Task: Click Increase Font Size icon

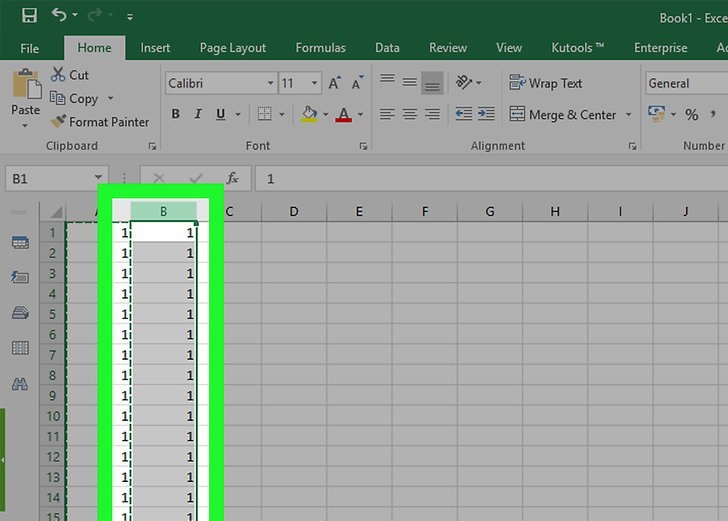Action: coord(335,83)
